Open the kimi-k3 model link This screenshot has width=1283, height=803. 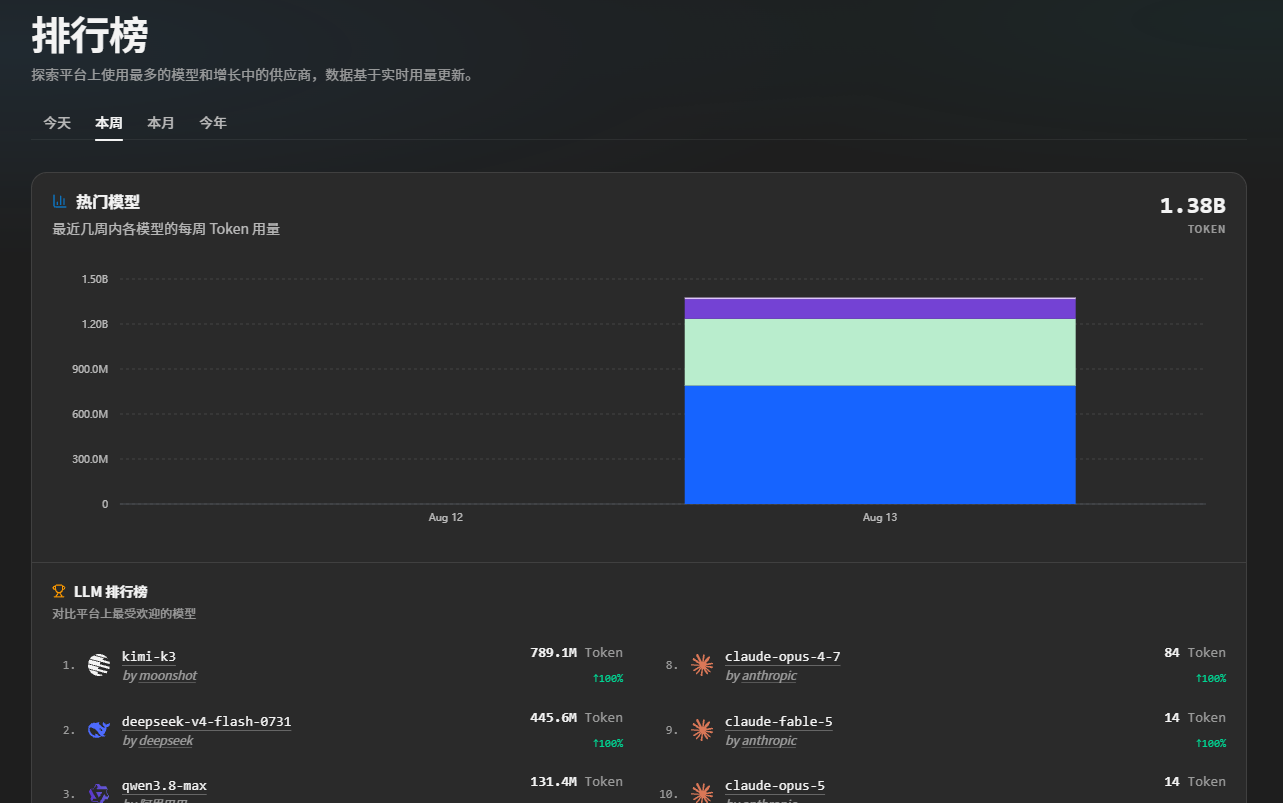coord(149,657)
